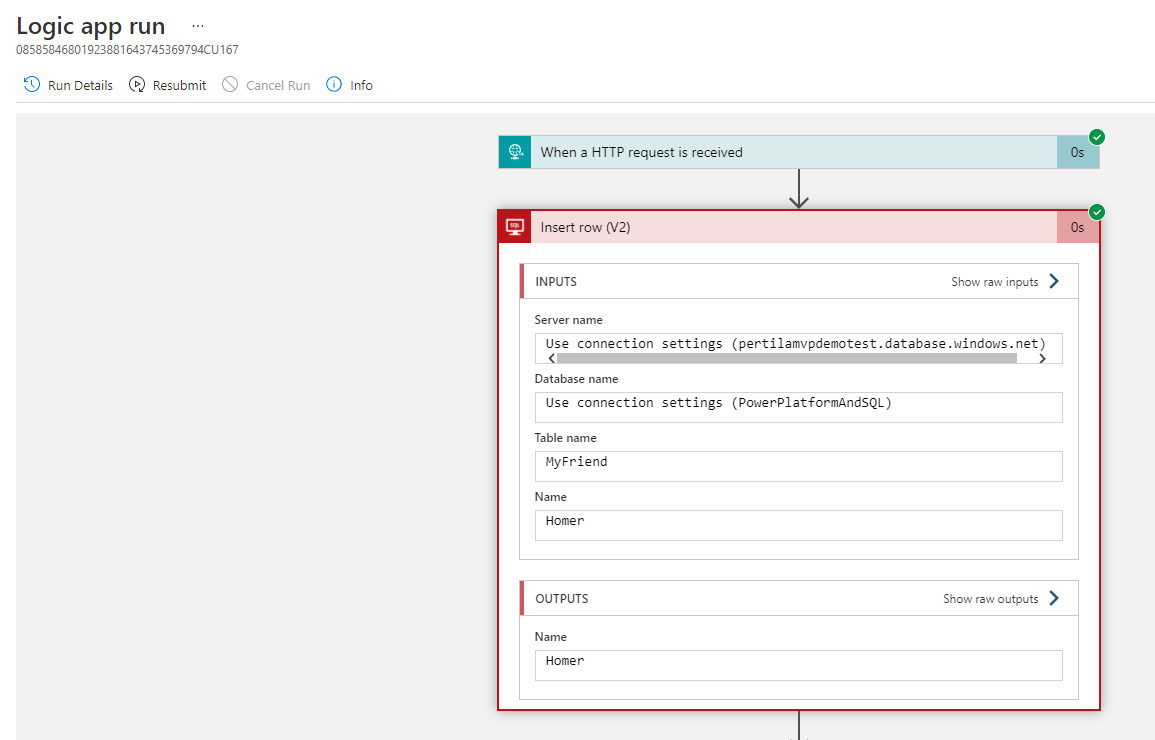
Task: Click the HTTP request trigger globe icon
Action: point(515,152)
